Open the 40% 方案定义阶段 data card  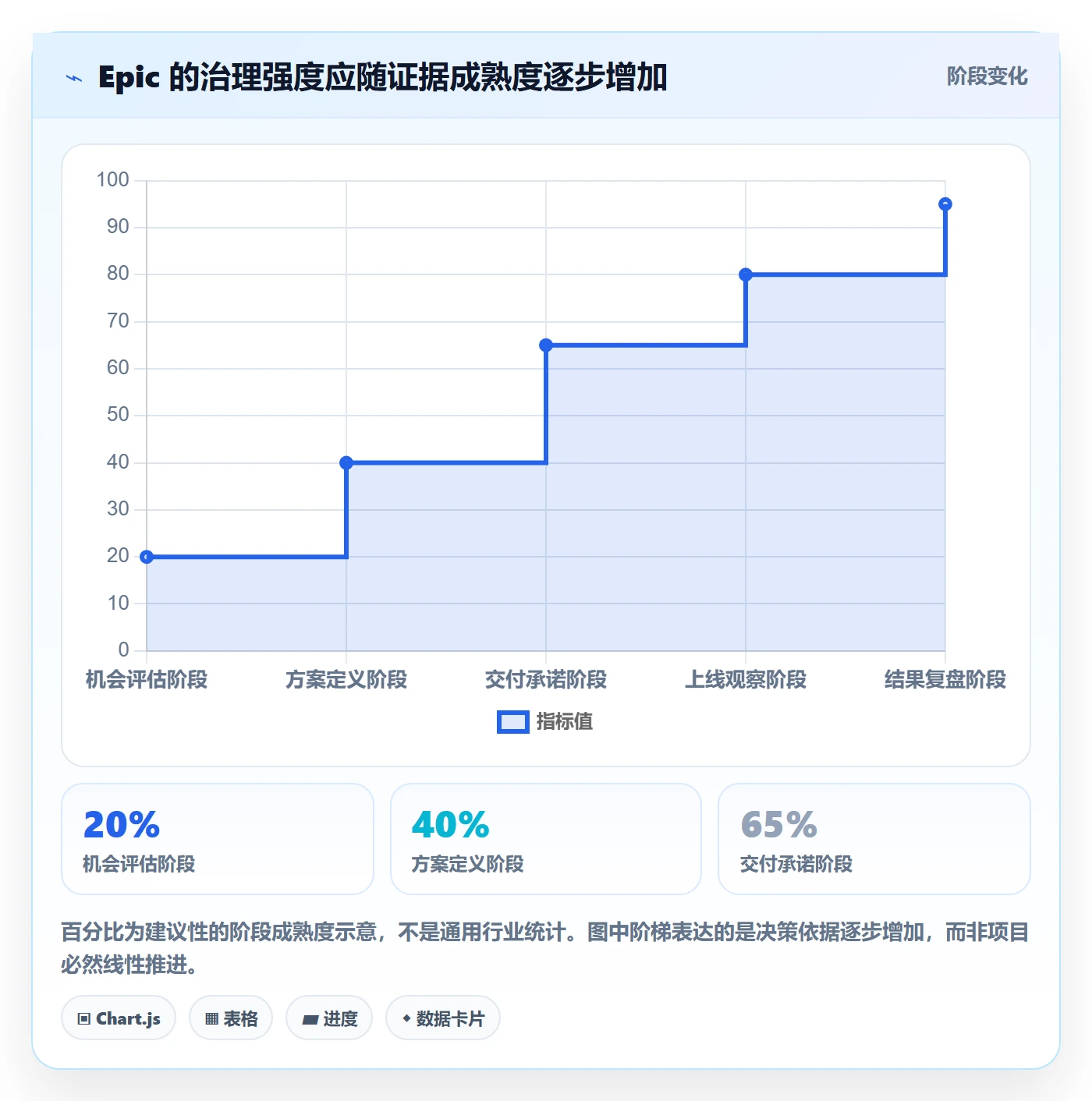point(546,839)
